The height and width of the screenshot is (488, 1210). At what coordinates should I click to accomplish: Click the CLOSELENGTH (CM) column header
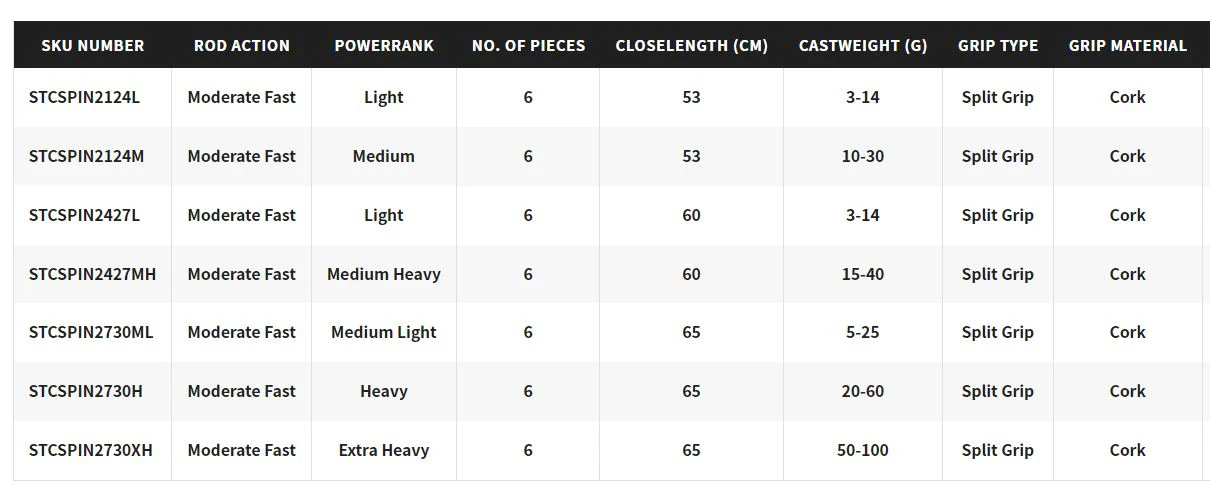point(692,45)
